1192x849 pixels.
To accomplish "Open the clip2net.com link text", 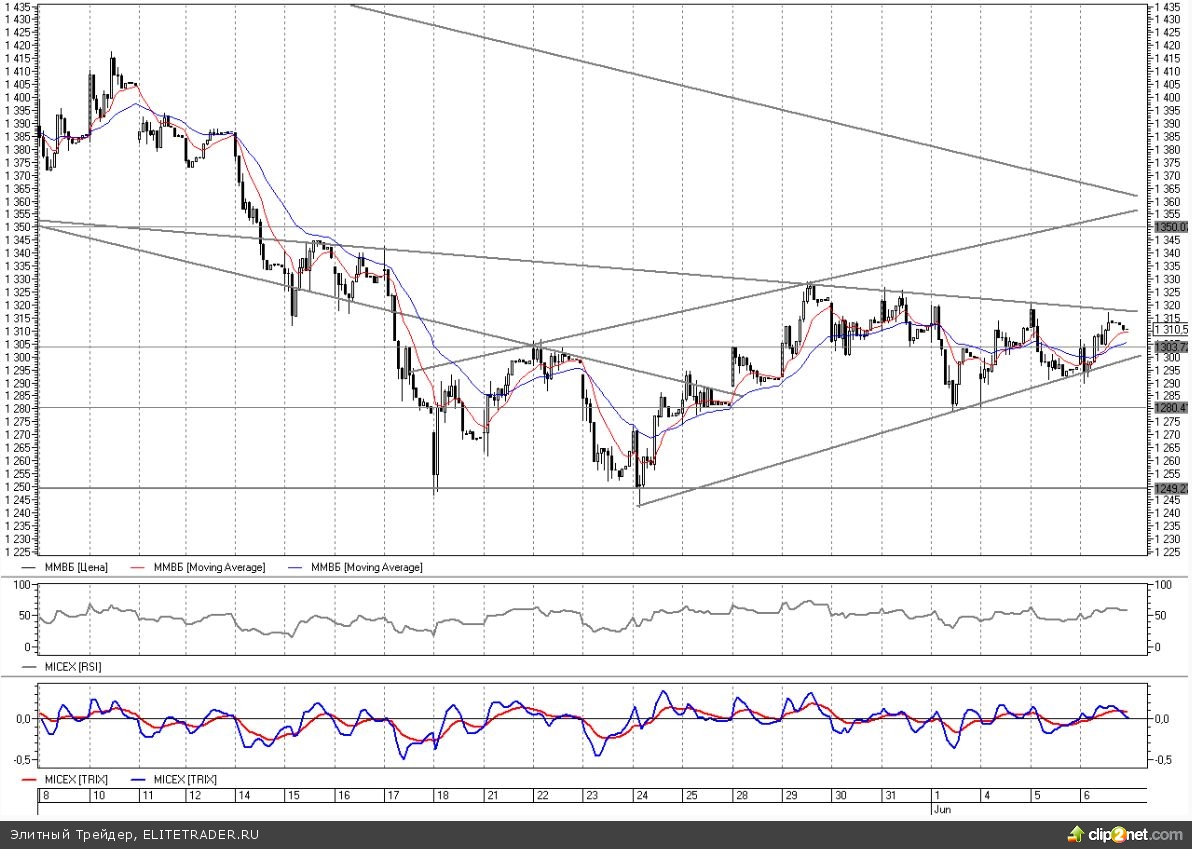I will click(x=1135, y=834).
